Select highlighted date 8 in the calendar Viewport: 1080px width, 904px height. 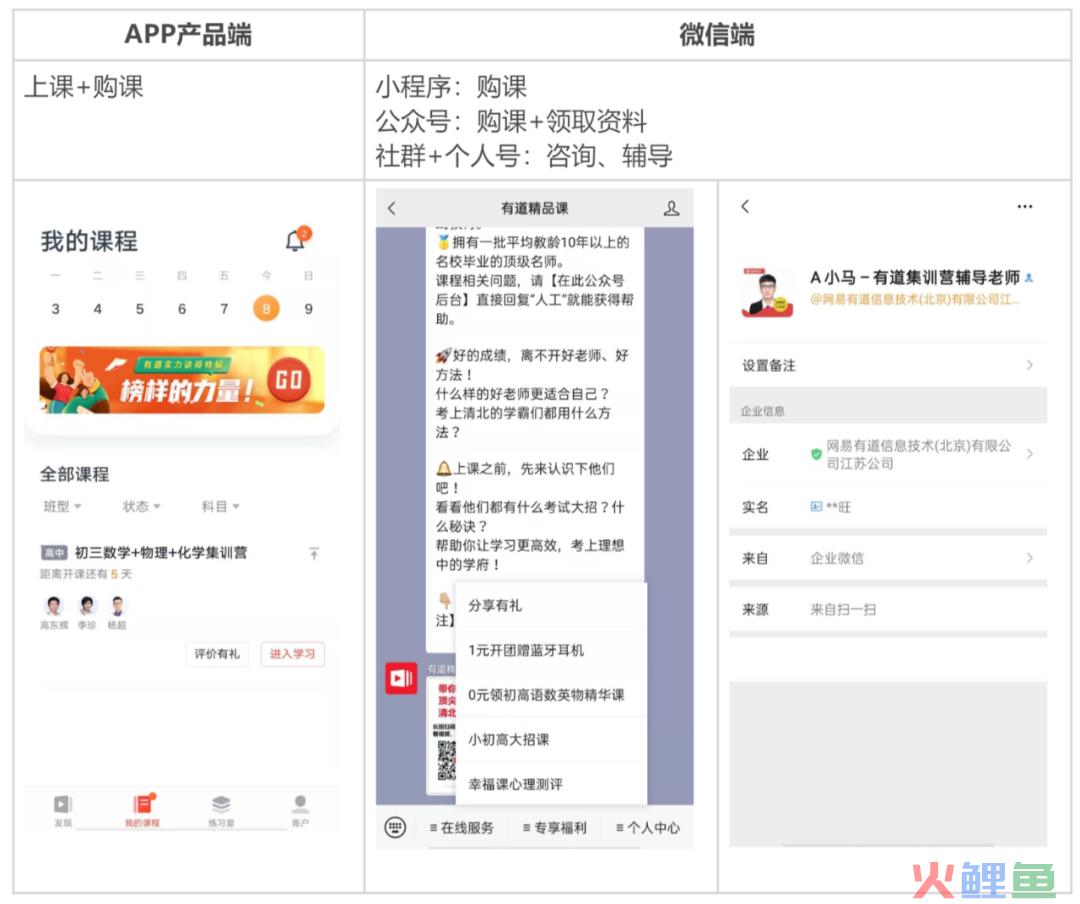point(266,308)
